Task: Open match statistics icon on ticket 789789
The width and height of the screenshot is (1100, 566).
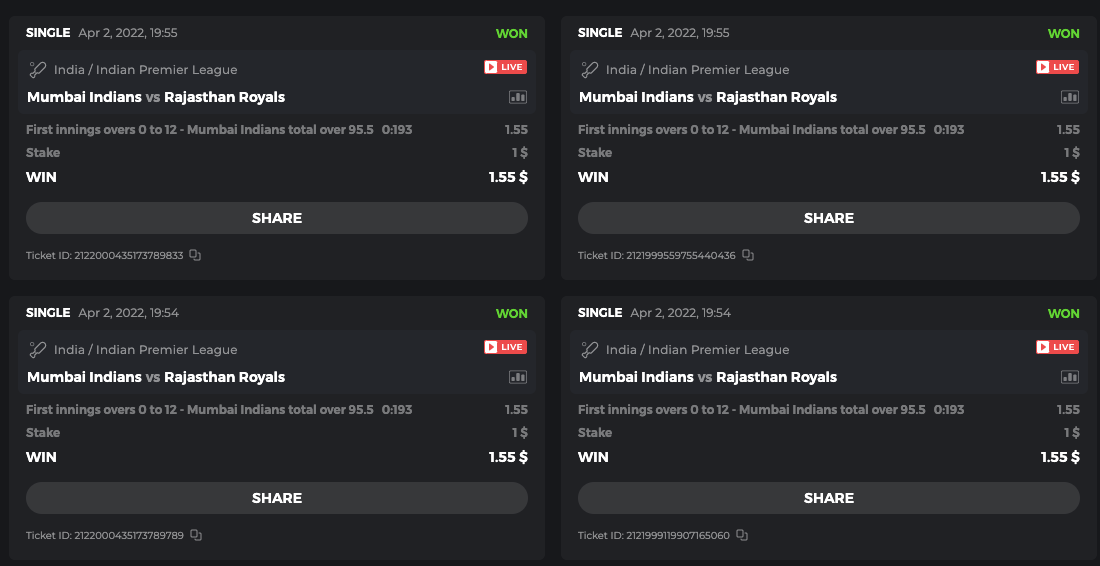Action: pyautogui.click(x=517, y=377)
